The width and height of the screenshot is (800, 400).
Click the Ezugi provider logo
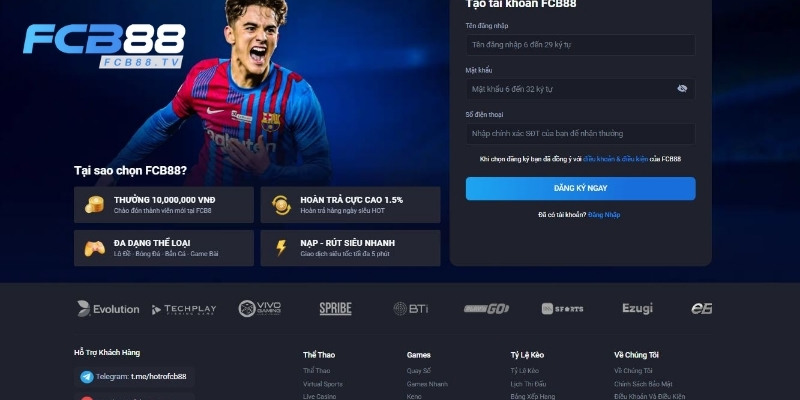(x=637, y=308)
